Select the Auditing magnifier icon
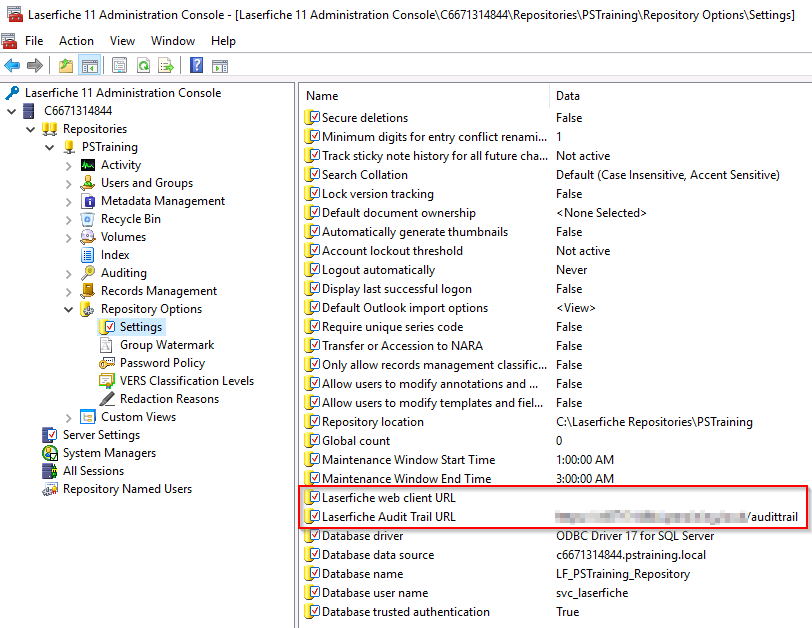The image size is (812, 628). click(x=88, y=273)
